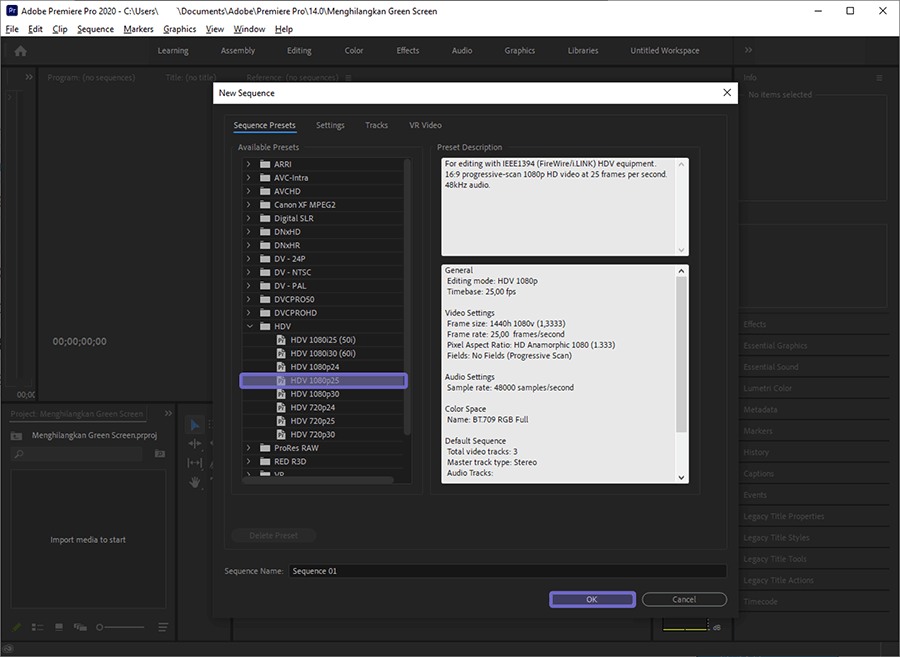
Task: Adjust the Project panel thumbnail zoom slider
Action: tap(120, 627)
